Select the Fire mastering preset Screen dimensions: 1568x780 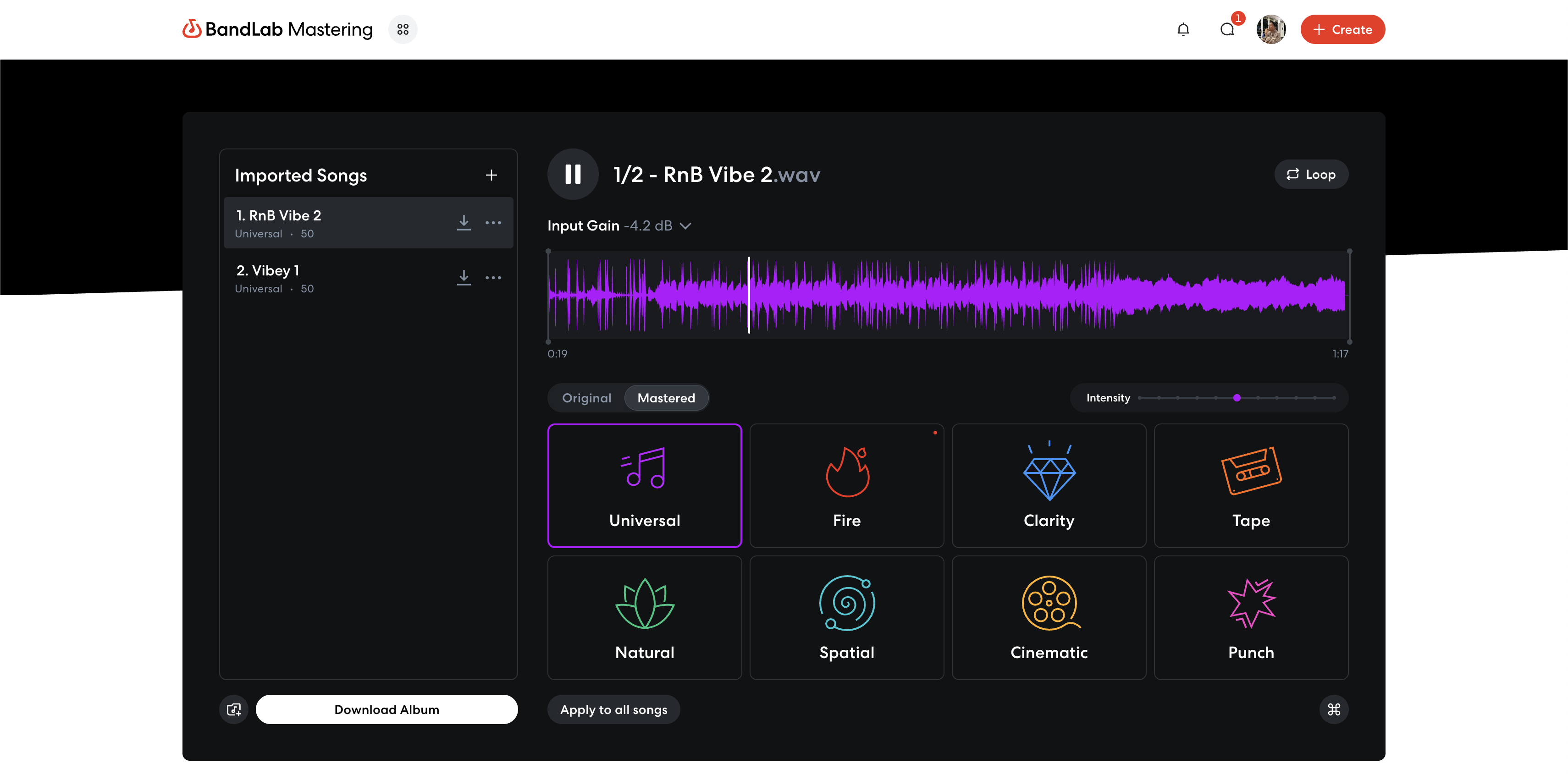(x=846, y=485)
